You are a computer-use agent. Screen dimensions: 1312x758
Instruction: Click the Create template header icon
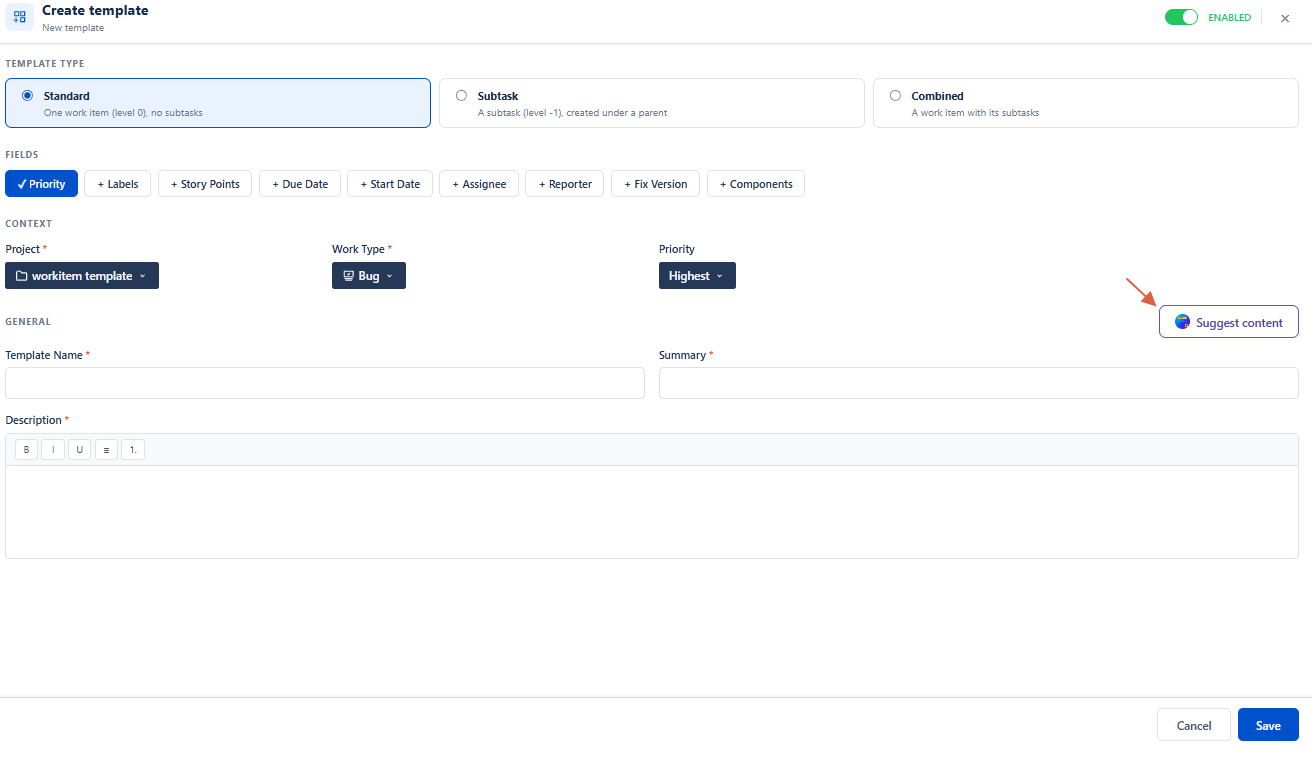coord(20,17)
